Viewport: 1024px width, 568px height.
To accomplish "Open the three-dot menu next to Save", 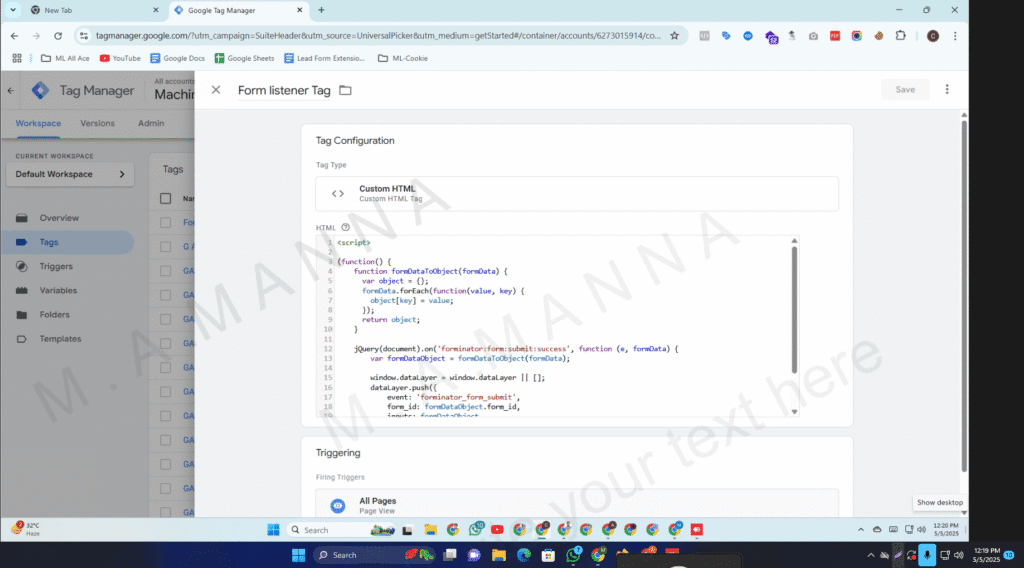I will click(946, 89).
